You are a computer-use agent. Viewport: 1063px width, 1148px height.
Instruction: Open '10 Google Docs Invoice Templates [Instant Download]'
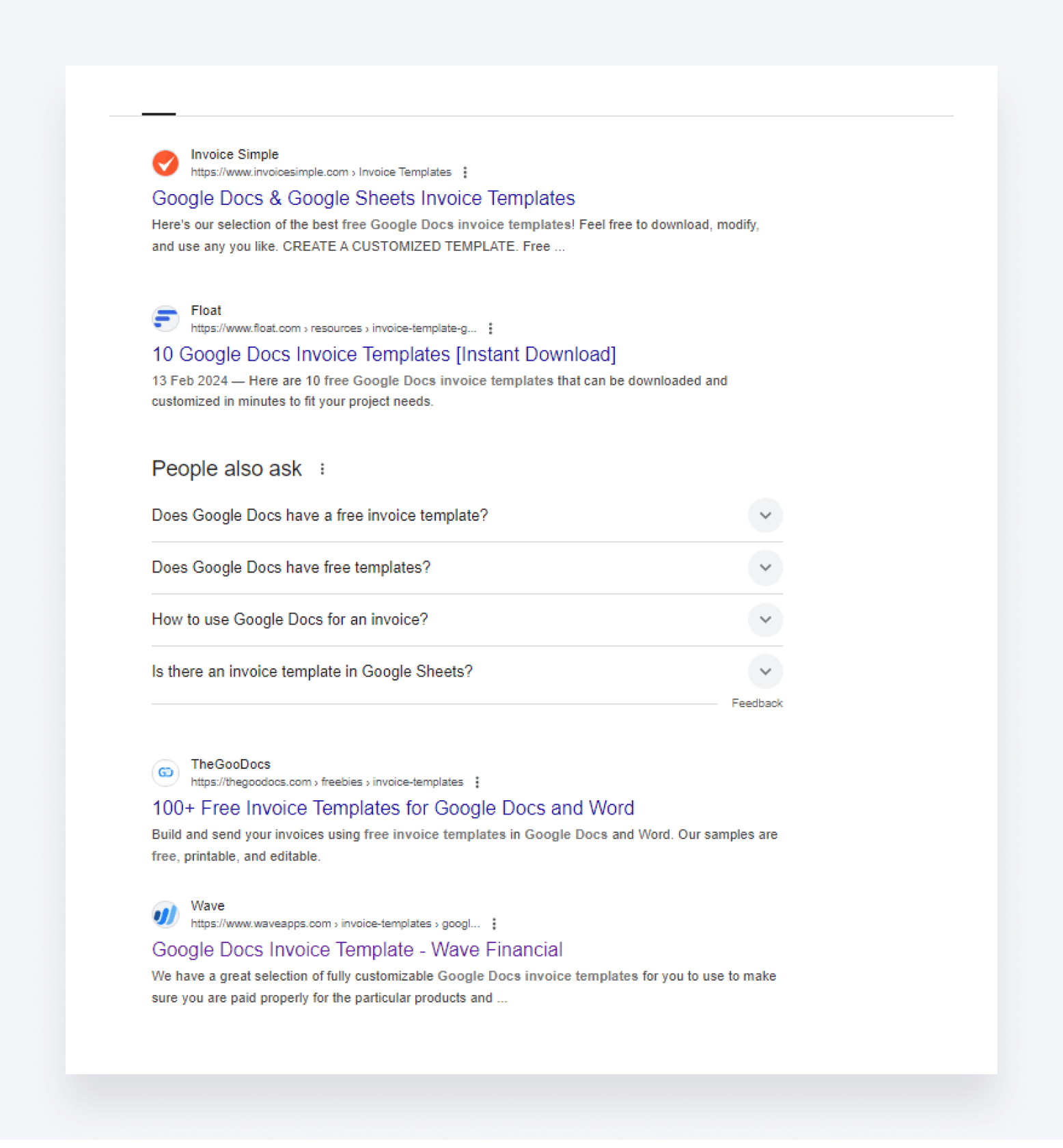(x=384, y=354)
